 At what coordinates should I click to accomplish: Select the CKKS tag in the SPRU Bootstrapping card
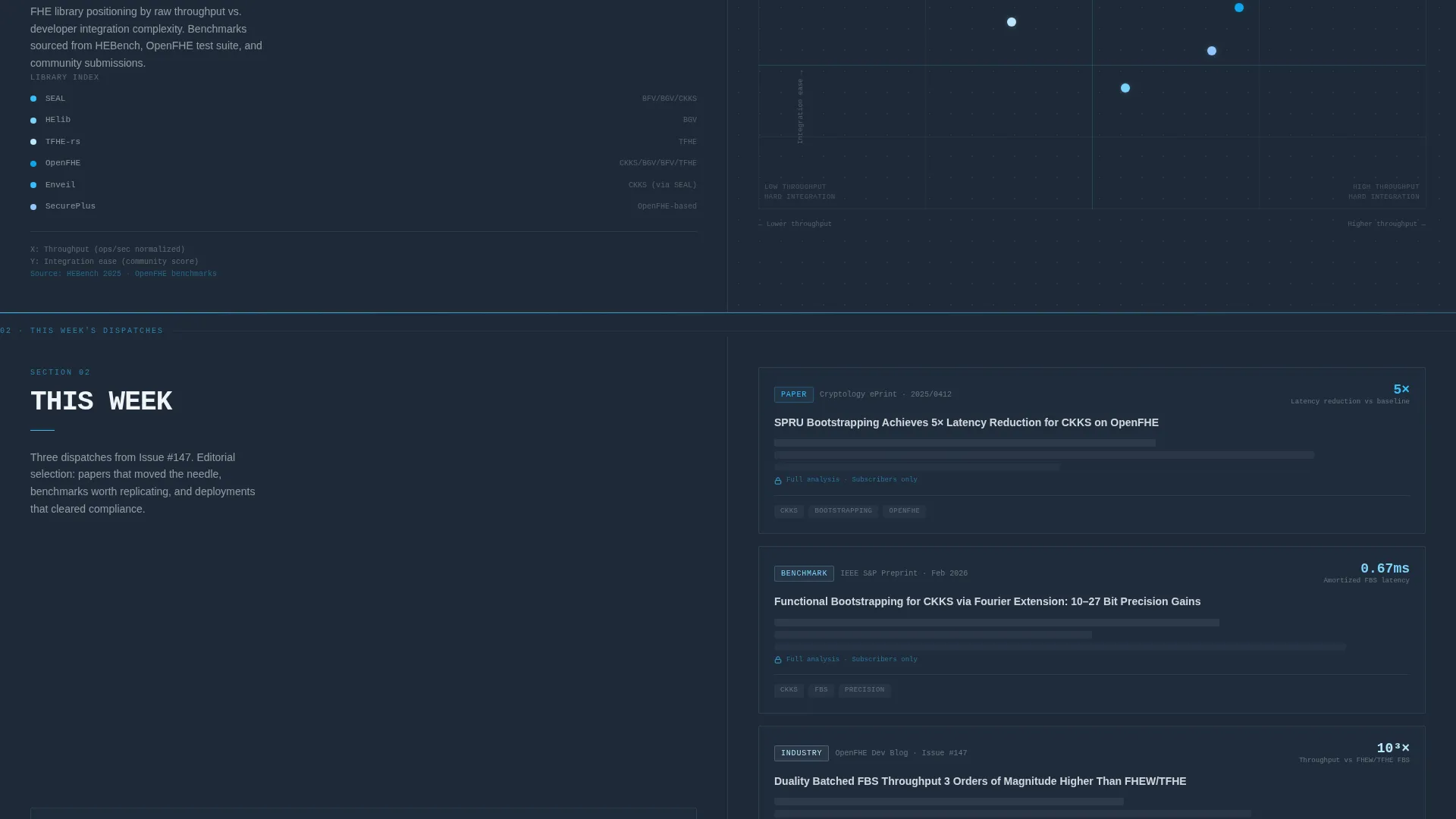tap(789, 511)
